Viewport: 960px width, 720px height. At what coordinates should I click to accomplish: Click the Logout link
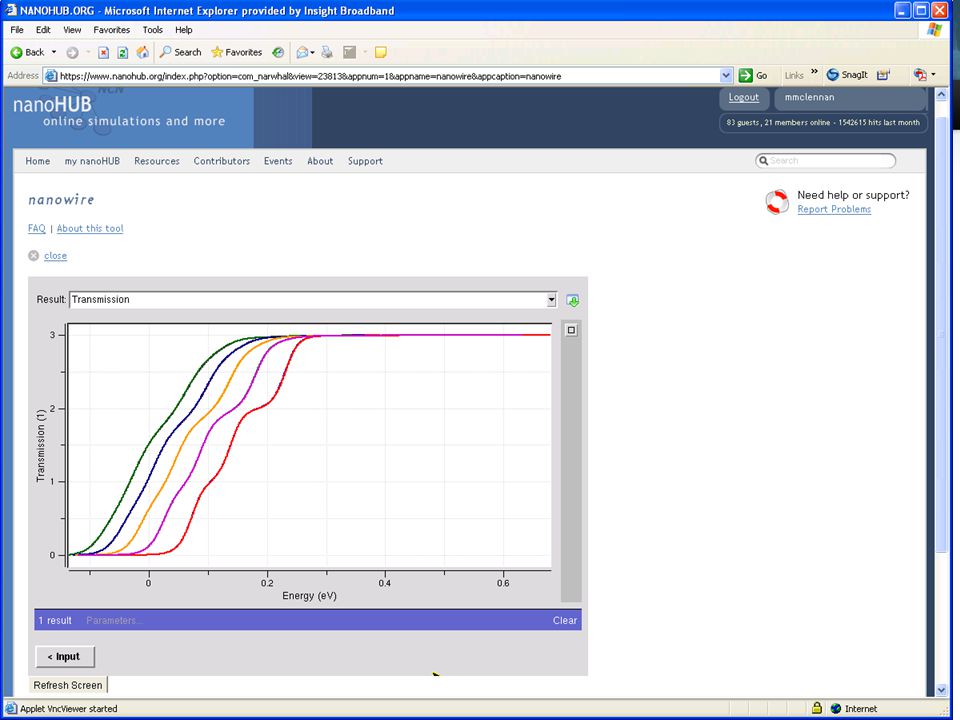click(x=743, y=97)
